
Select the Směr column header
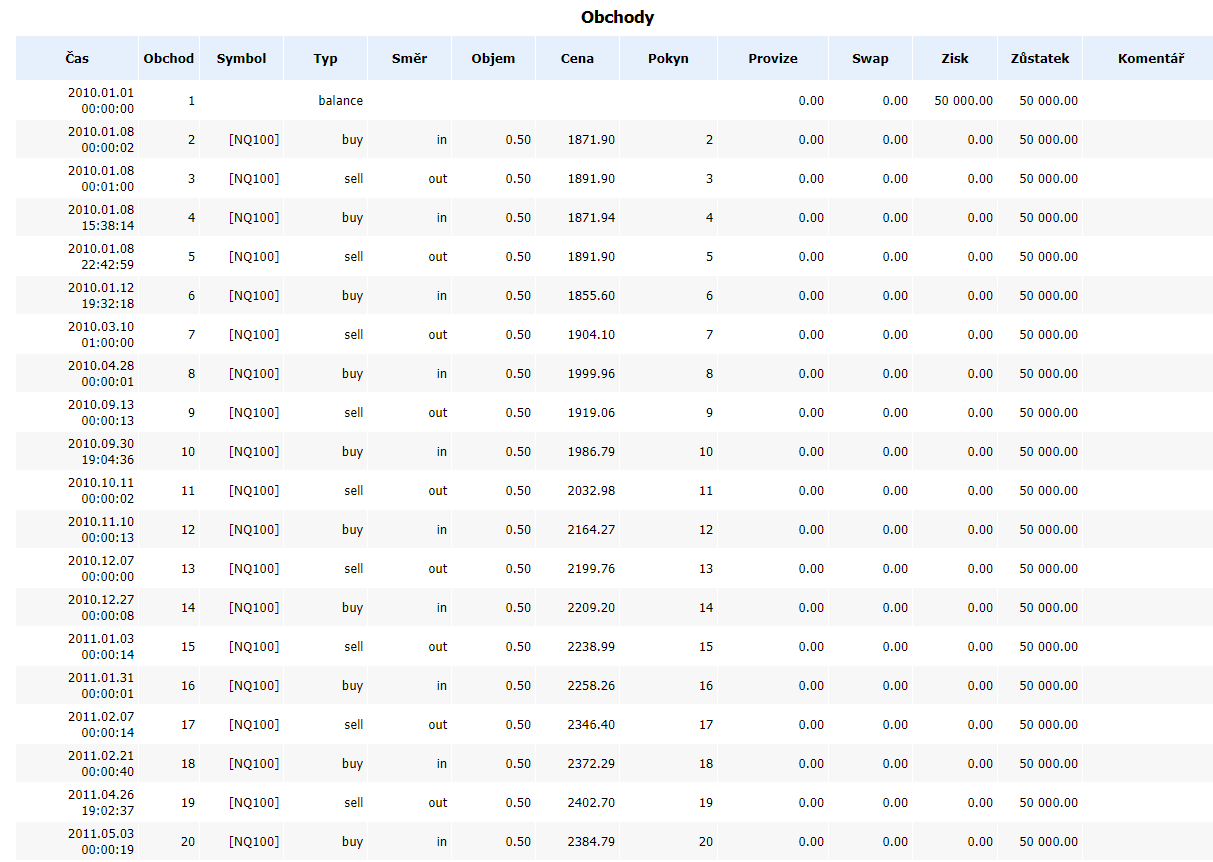coord(409,58)
